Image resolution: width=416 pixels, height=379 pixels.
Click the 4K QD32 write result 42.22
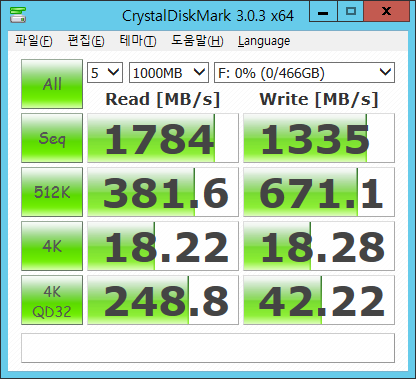[319, 300]
